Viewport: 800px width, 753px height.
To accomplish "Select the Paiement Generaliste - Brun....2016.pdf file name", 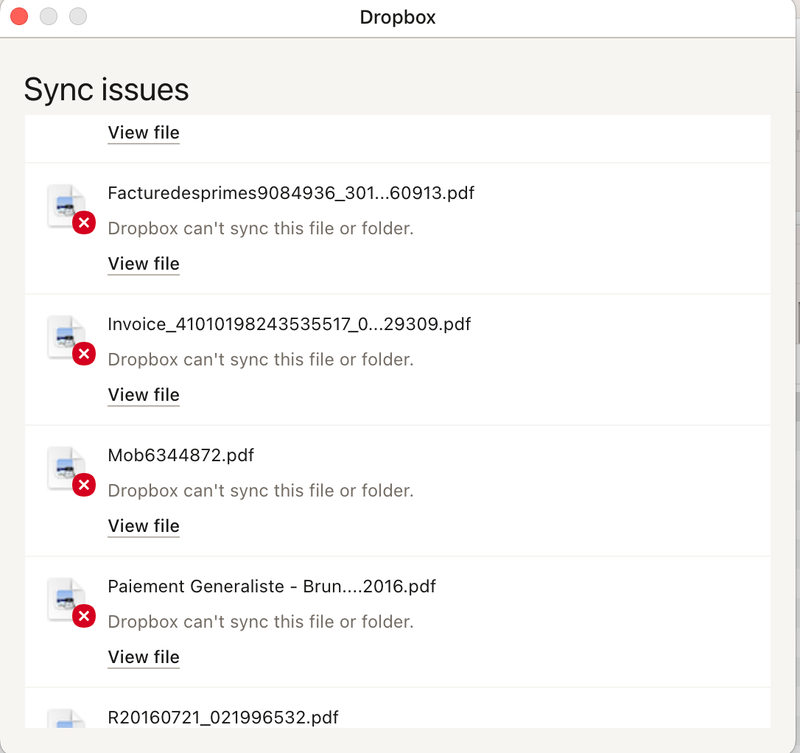I will [x=271, y=586].
